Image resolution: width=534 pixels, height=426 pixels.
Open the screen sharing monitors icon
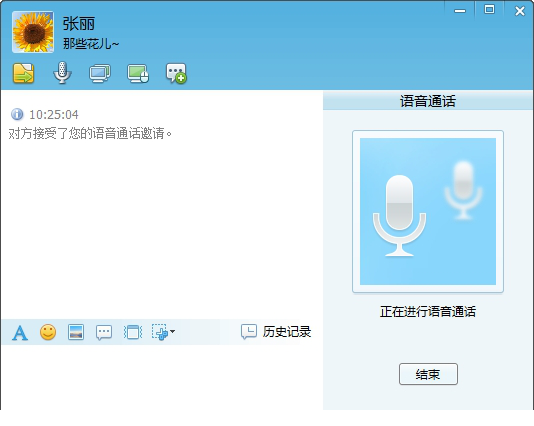100,73
